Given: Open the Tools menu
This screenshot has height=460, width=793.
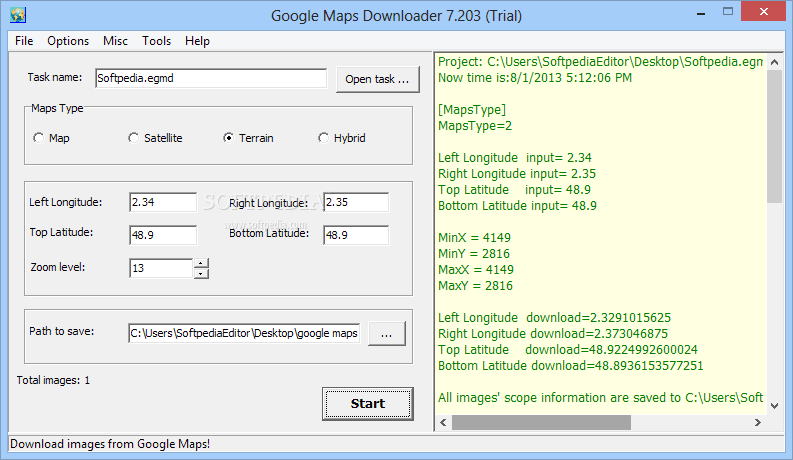Looking at the screenshot, I should point(156,41).
